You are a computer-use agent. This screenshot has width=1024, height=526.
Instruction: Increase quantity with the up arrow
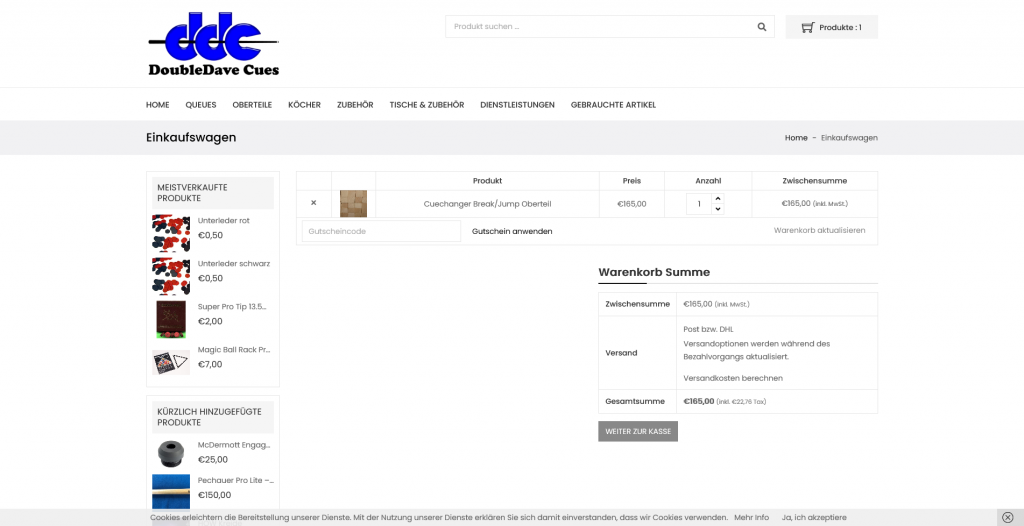tap(718, 198)
